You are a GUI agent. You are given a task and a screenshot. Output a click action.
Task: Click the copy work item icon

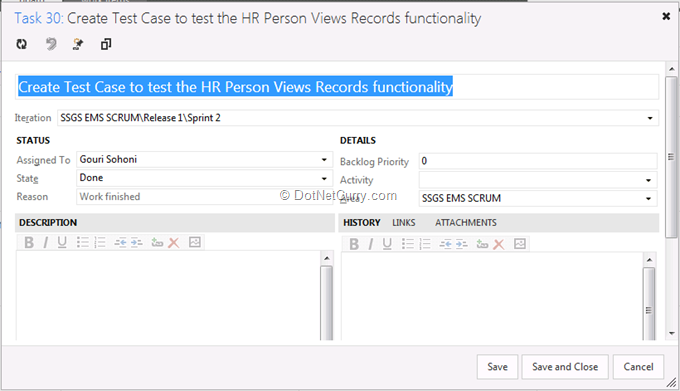(106, 44)
